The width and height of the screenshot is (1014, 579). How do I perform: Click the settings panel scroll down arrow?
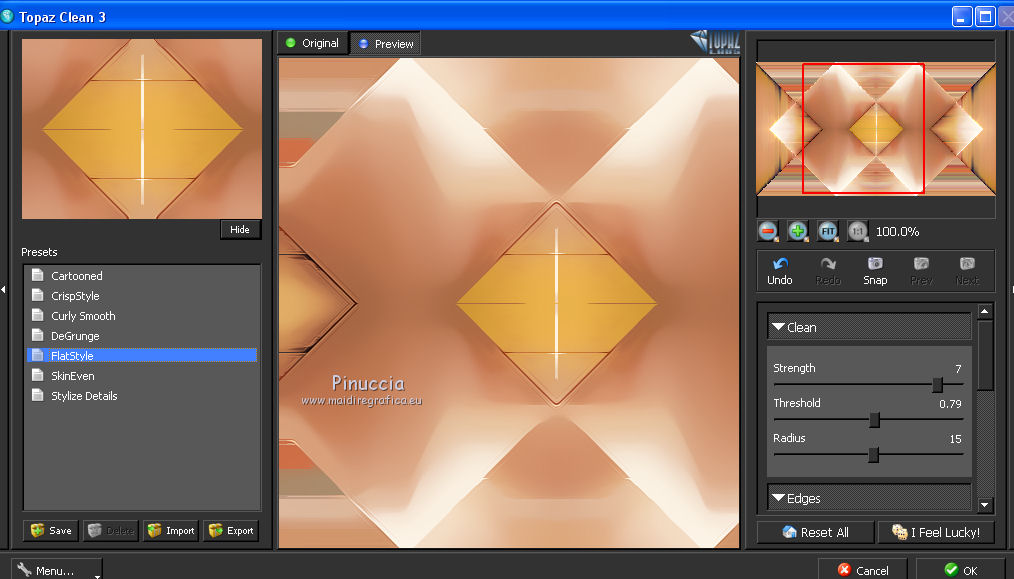click(x=984, y=505)
